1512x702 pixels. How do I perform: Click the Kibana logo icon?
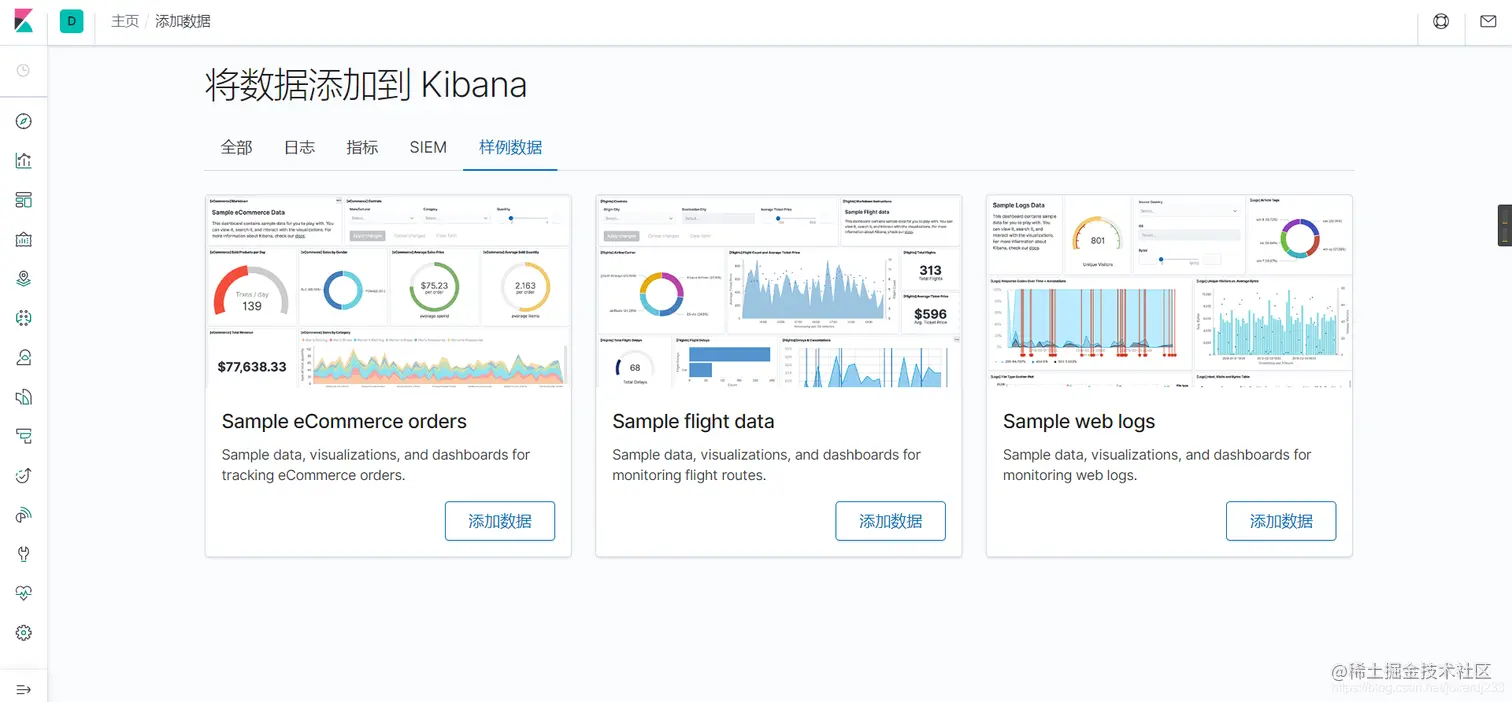(x=23, y=21)
